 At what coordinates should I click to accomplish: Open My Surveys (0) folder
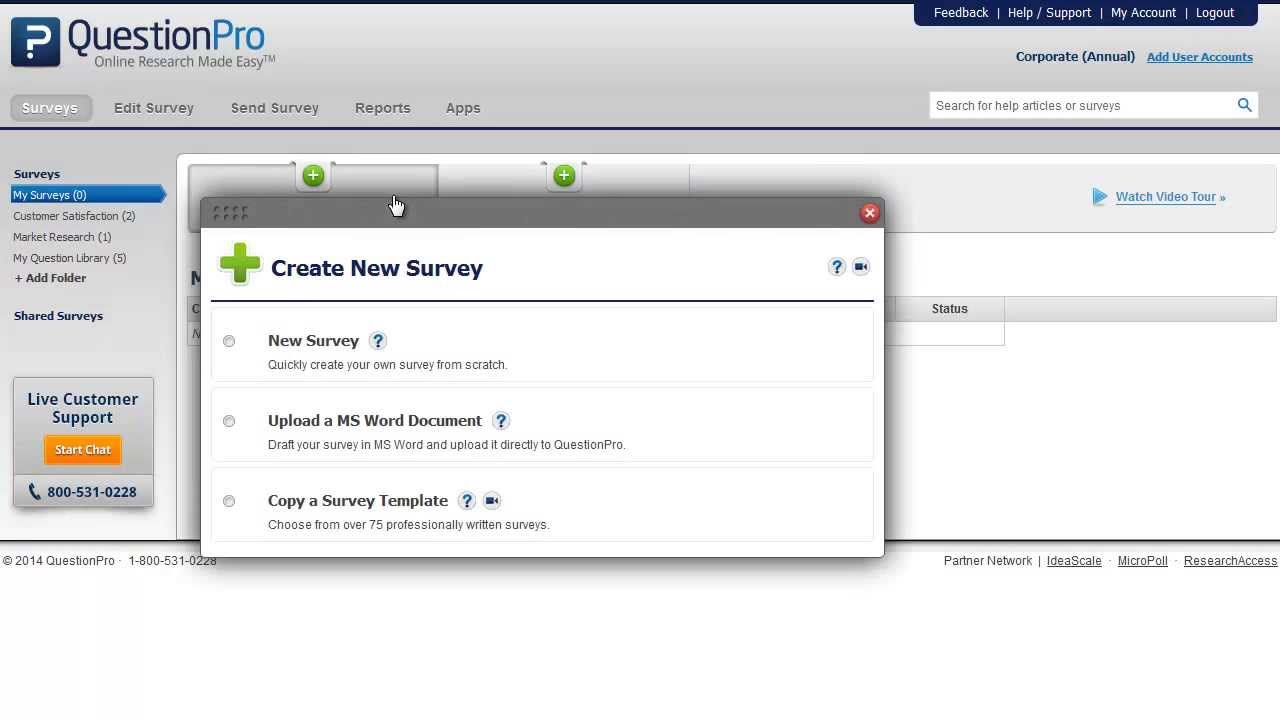click(87, 195)
